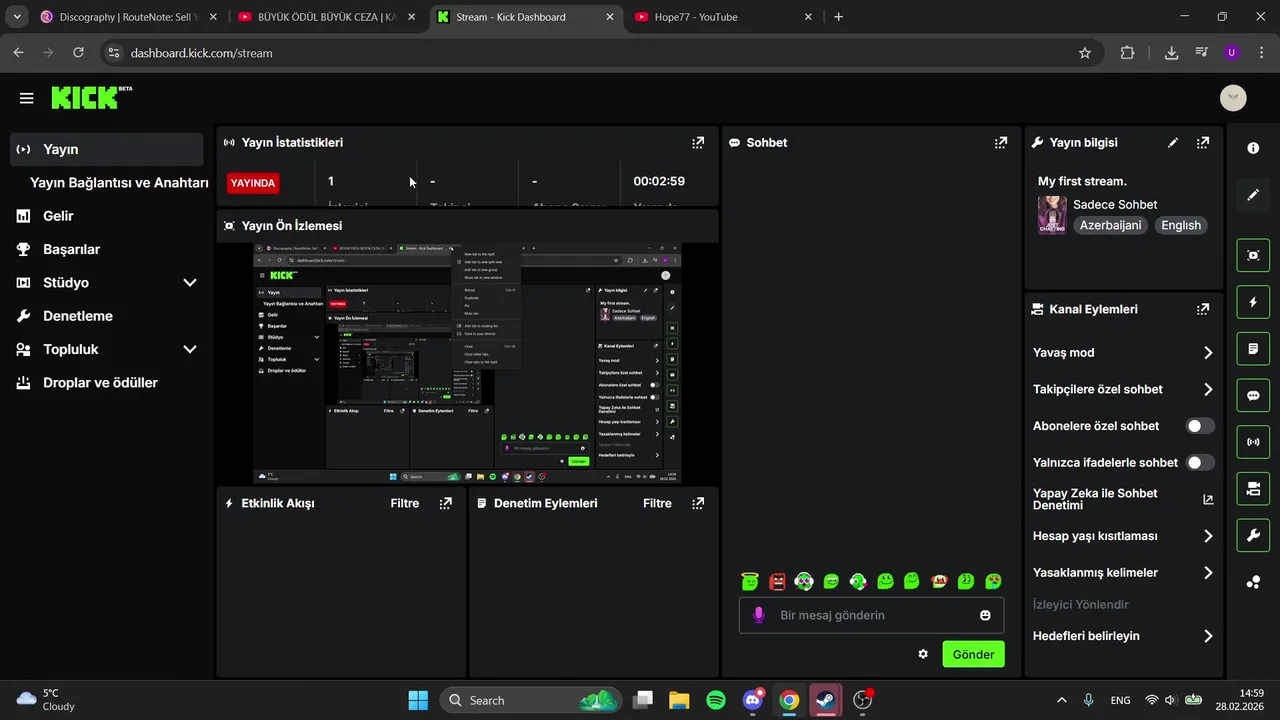1280x720 pixels.
Task: Pop out the Yayın bilgisi panel
Action: 1203,143
